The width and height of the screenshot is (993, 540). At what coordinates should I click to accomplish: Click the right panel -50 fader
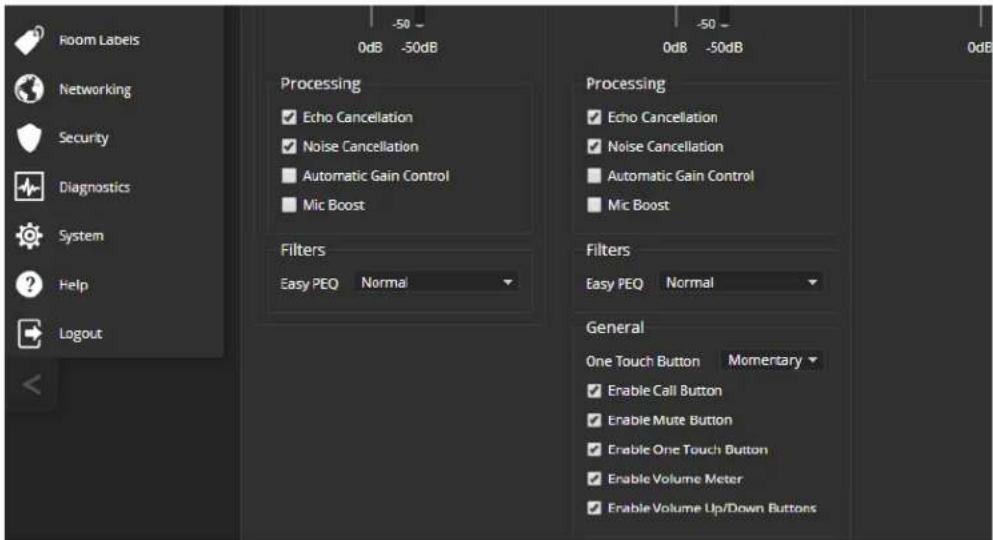click(x=724, y=17)
